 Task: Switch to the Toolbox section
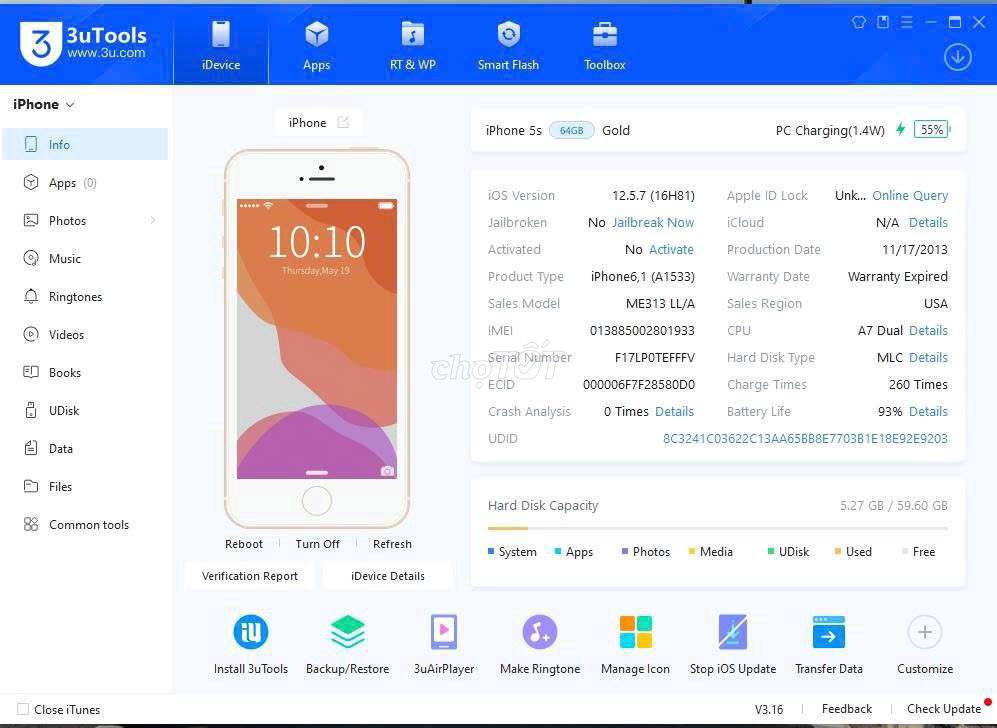point(604,44)
